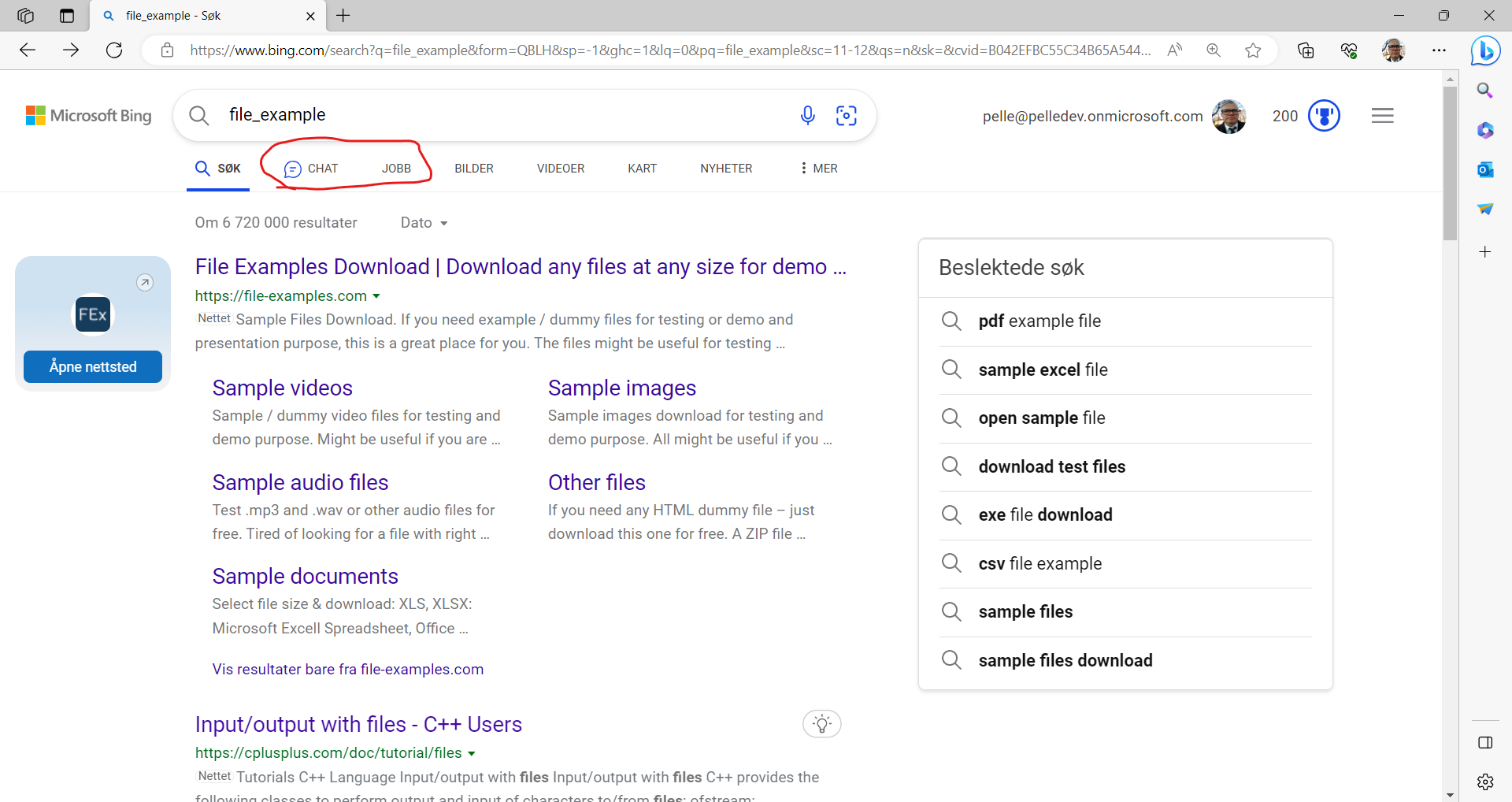This screenshot has width=1512, height=802.
Task: Search related 'sample files download'
Action: (x=1125, y=661)
